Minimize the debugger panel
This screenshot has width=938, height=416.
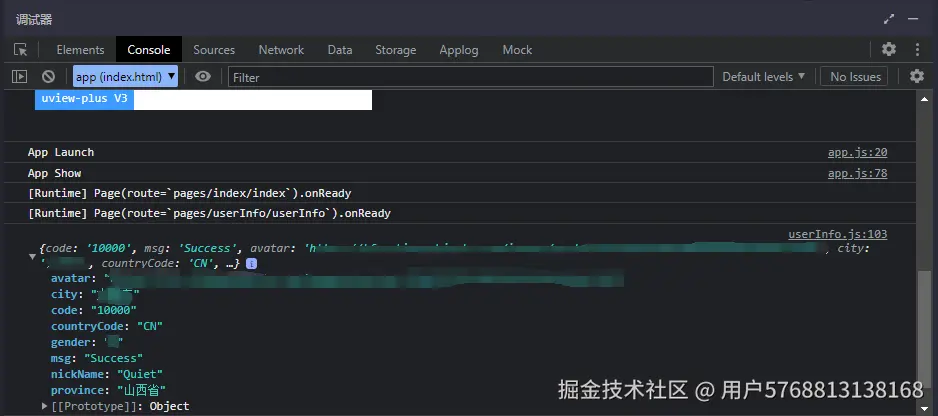point(913,19)
